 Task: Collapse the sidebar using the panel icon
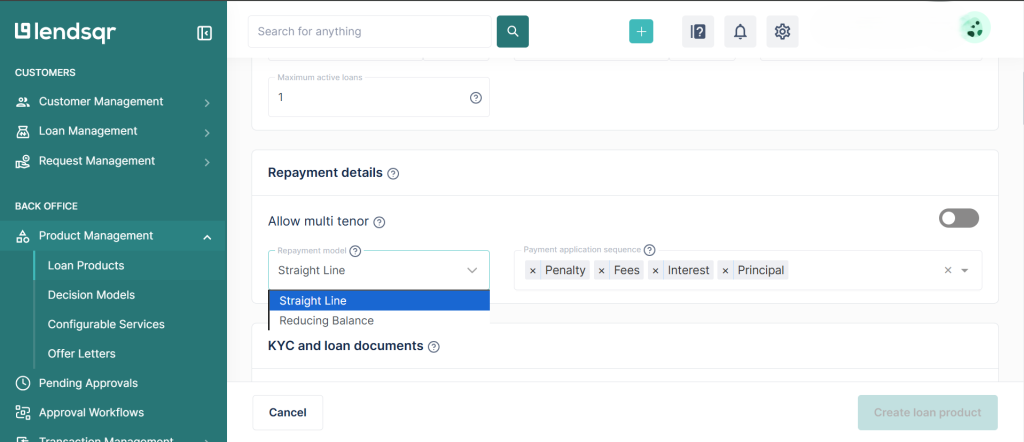(204, 33)
